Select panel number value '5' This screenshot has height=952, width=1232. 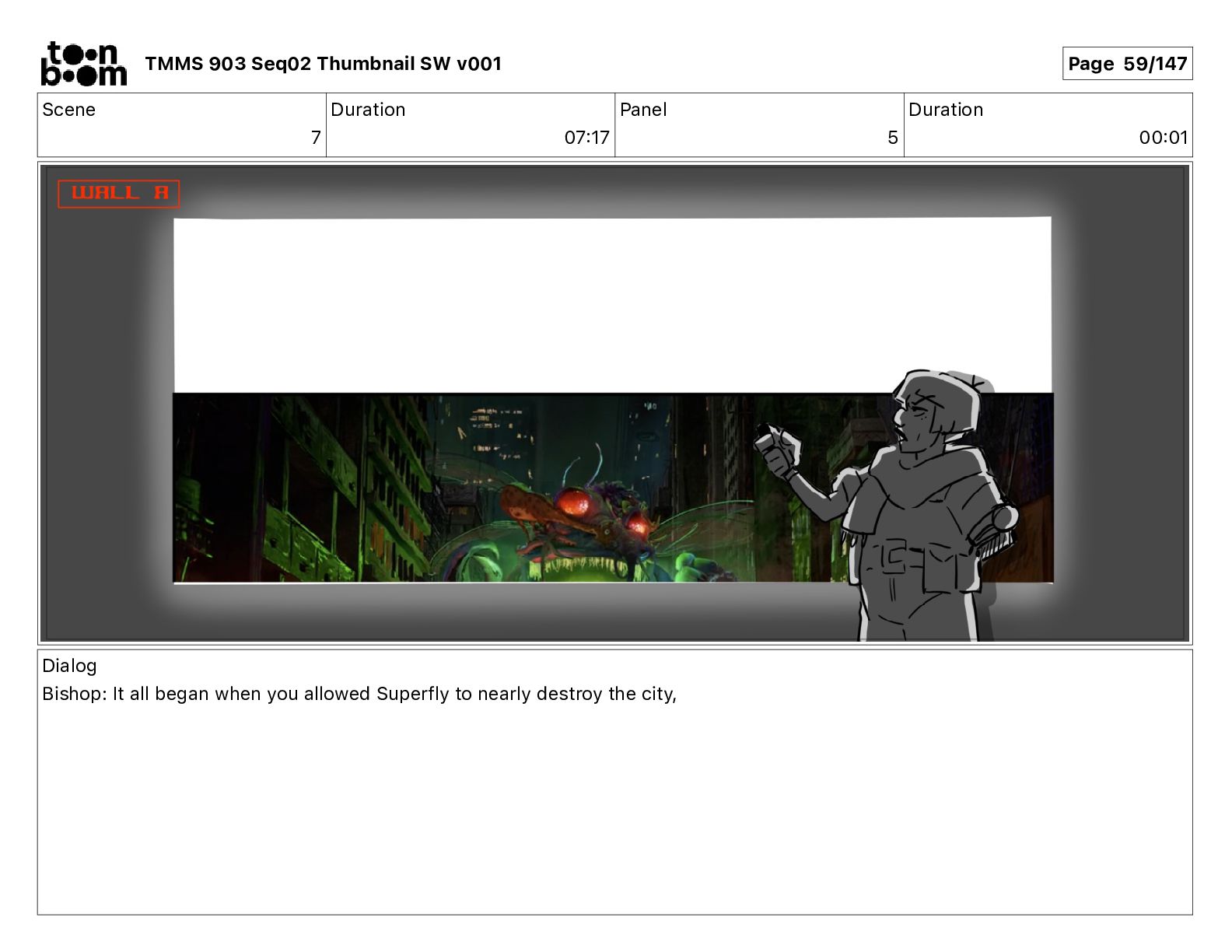coord(893,138)
